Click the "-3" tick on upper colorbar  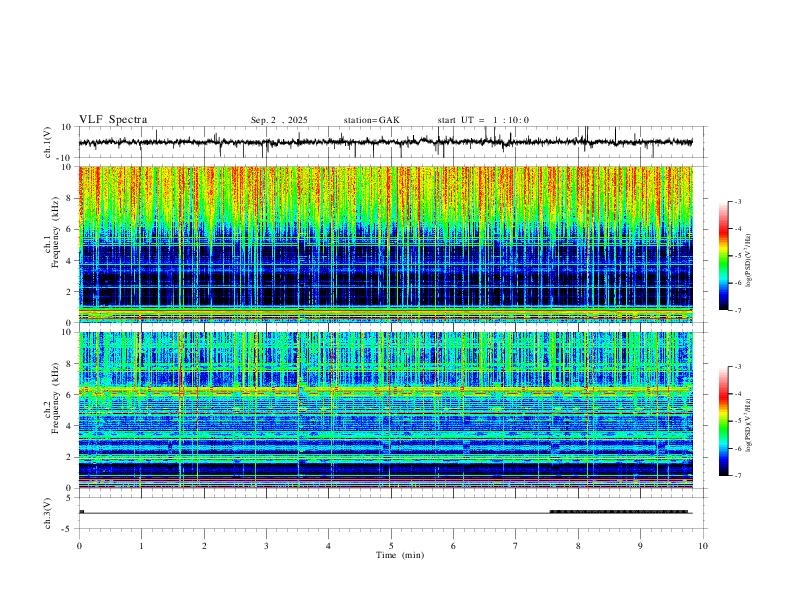tap(737, 202)
